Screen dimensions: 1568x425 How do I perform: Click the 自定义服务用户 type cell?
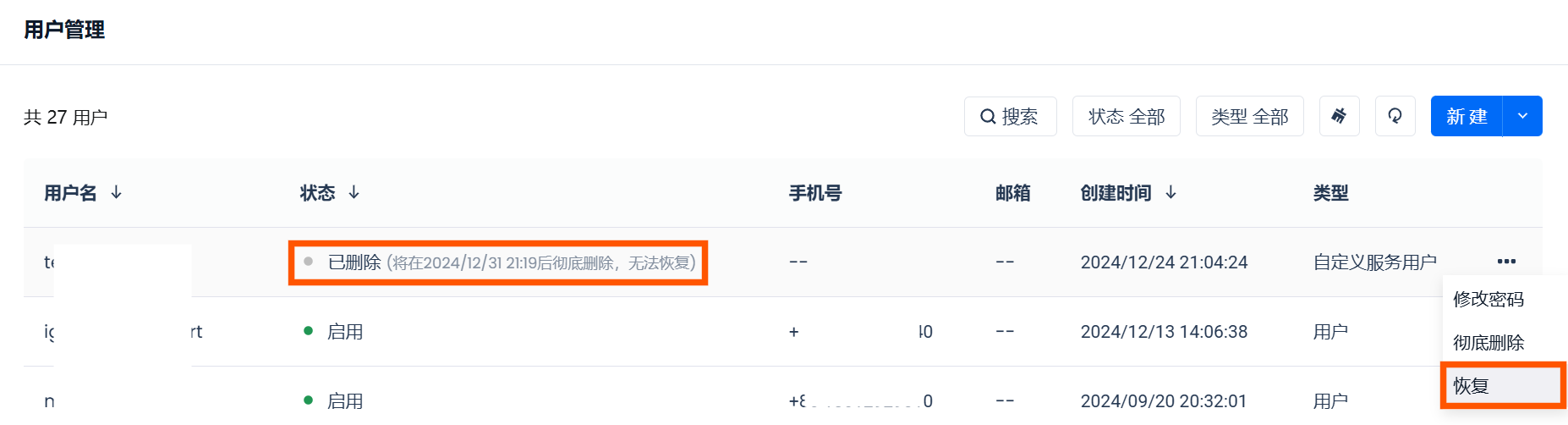(x=1374, y=262)
